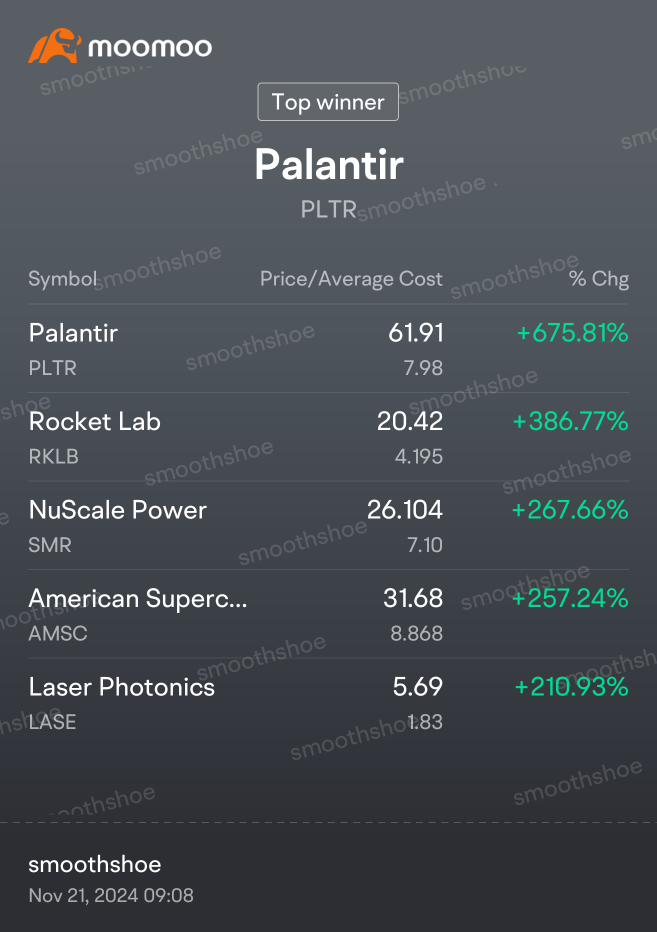Open the large Palantir heading
This screenshot has width=657, height=932.
pyautogui.click(x=328, y=165)
